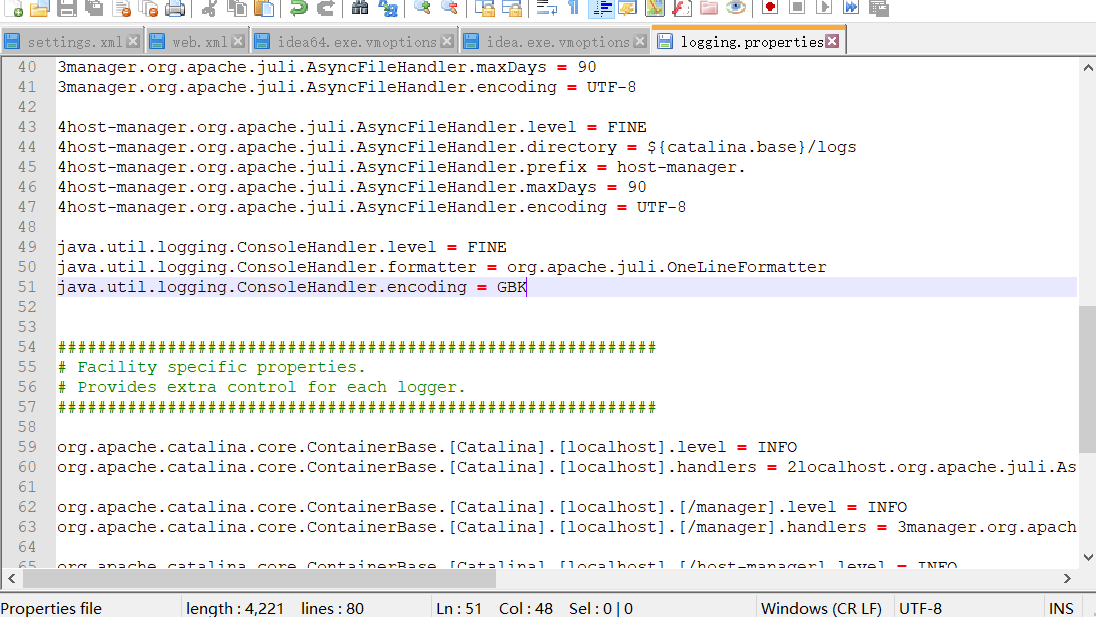Viewport: 1096px width, 617px height.
Task: Click the '# Facility specific properties.' comment
Action: pyautogui.click(x=211, y=367)
